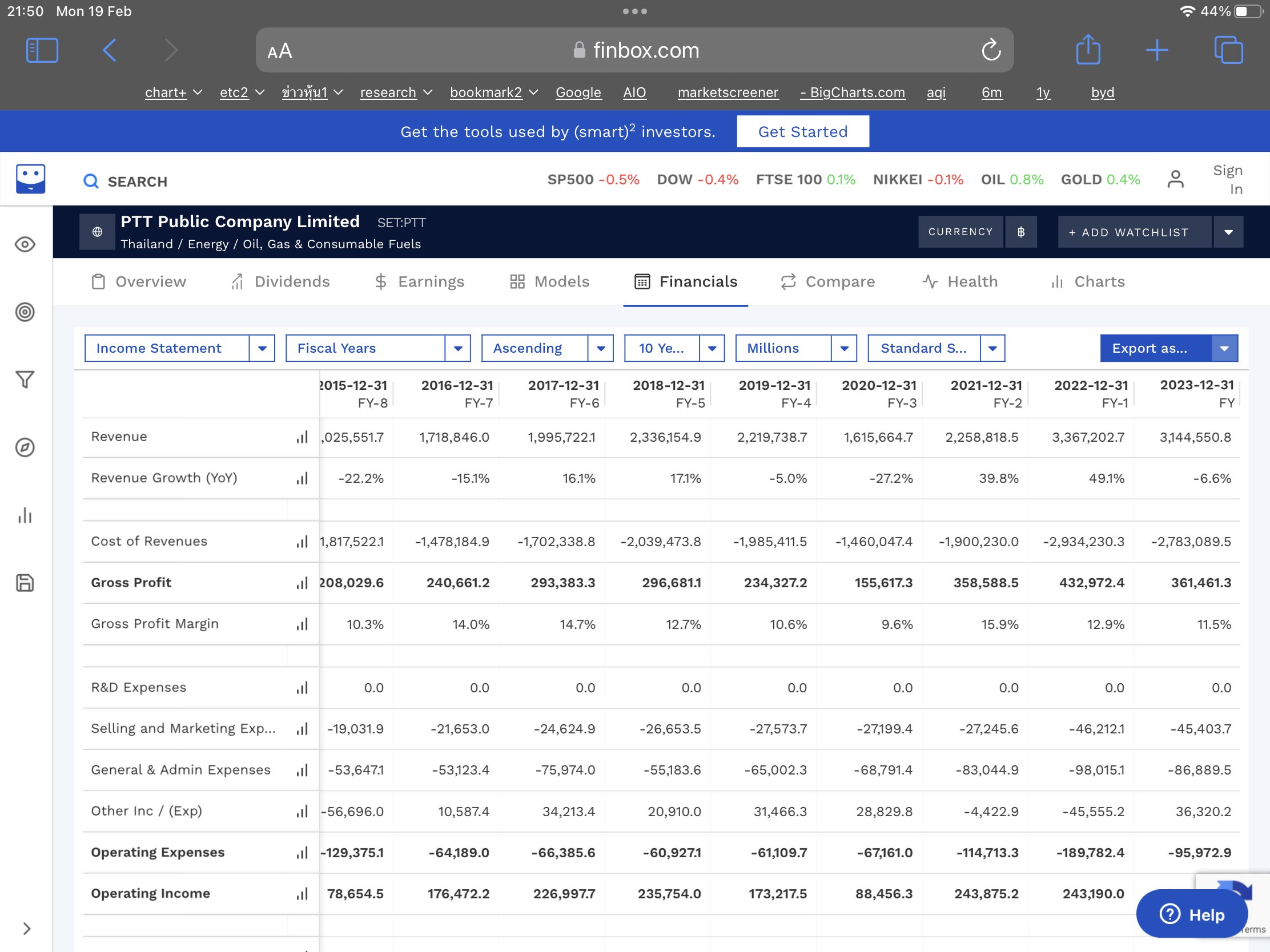Tap the finbox.com address bar

pos(634,50)
